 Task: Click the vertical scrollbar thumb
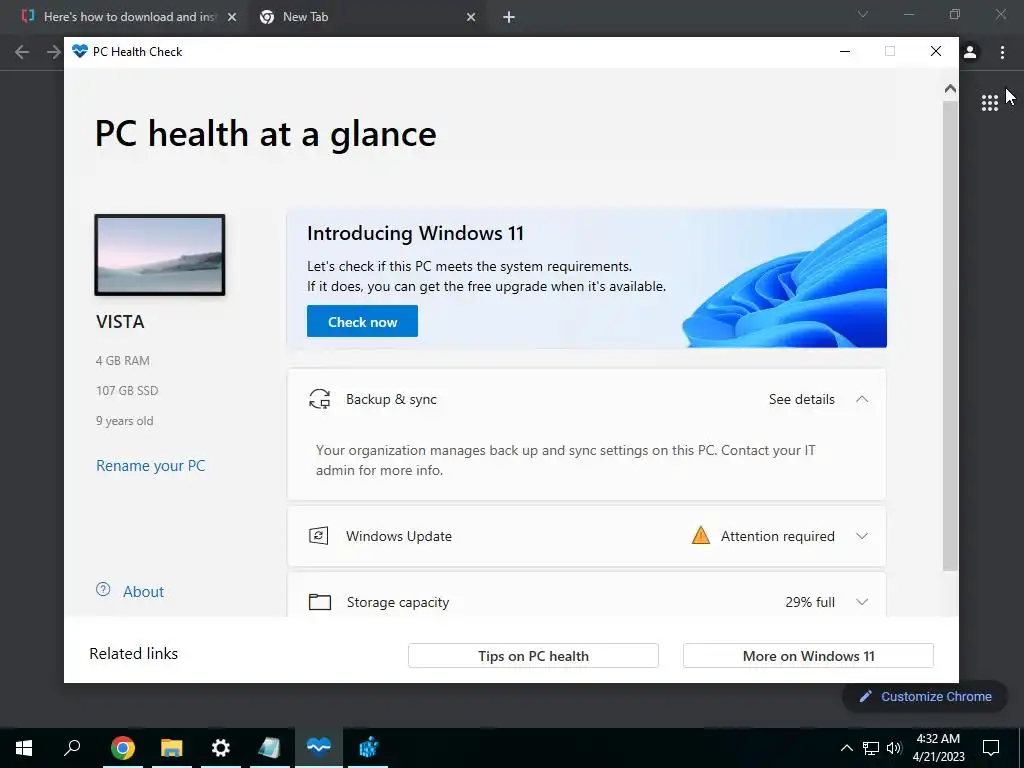click(x=950, y=336)
